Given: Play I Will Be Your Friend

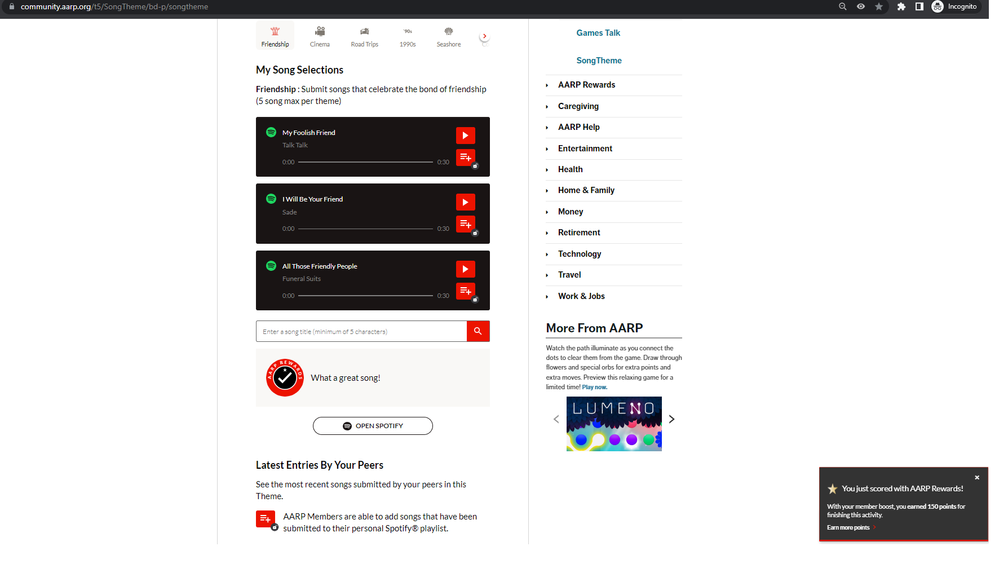Looking at the screenshot, I should coord(465,202).
